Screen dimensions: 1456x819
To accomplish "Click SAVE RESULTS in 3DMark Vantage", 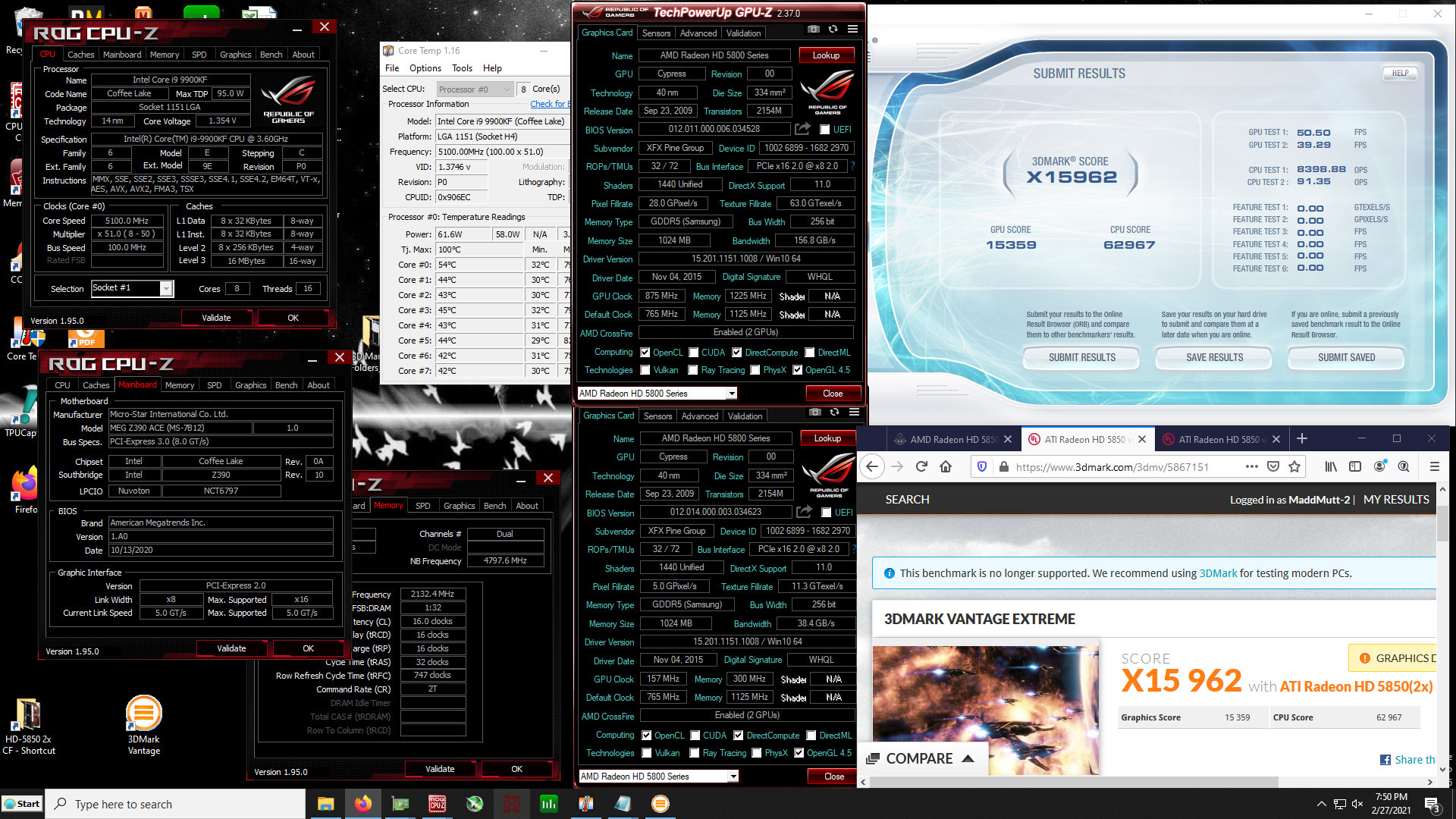I will (x=1214, y=357).
